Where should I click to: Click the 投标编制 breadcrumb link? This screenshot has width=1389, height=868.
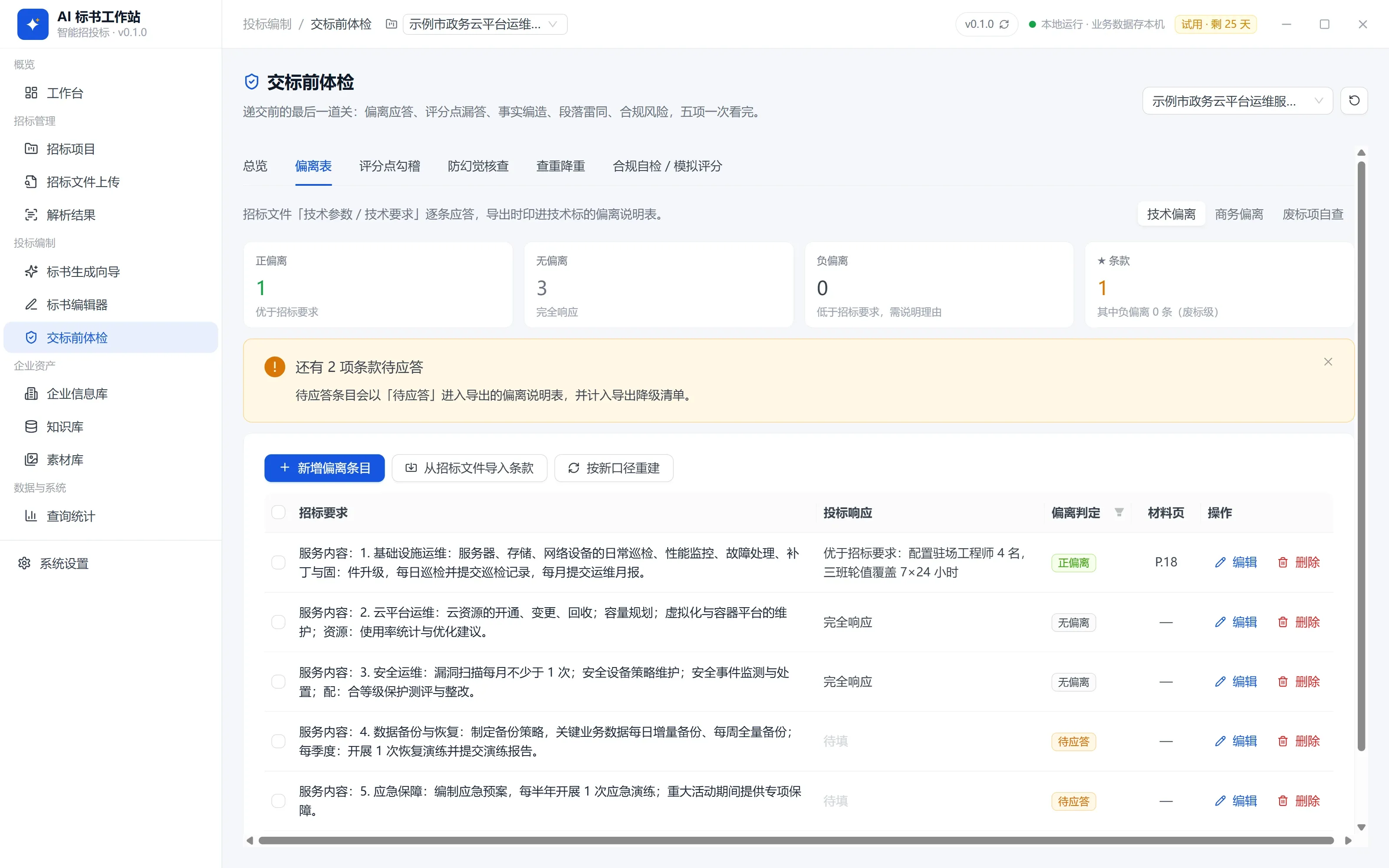[x=267, y=24]
